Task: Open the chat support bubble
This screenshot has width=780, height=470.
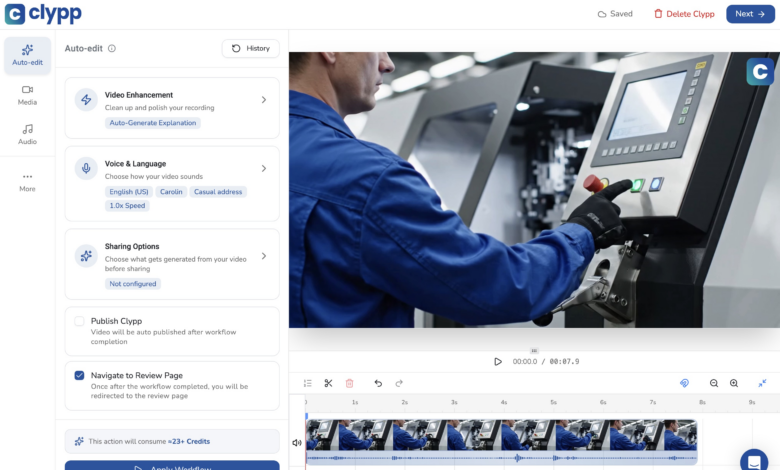Action: coord(755,461)
